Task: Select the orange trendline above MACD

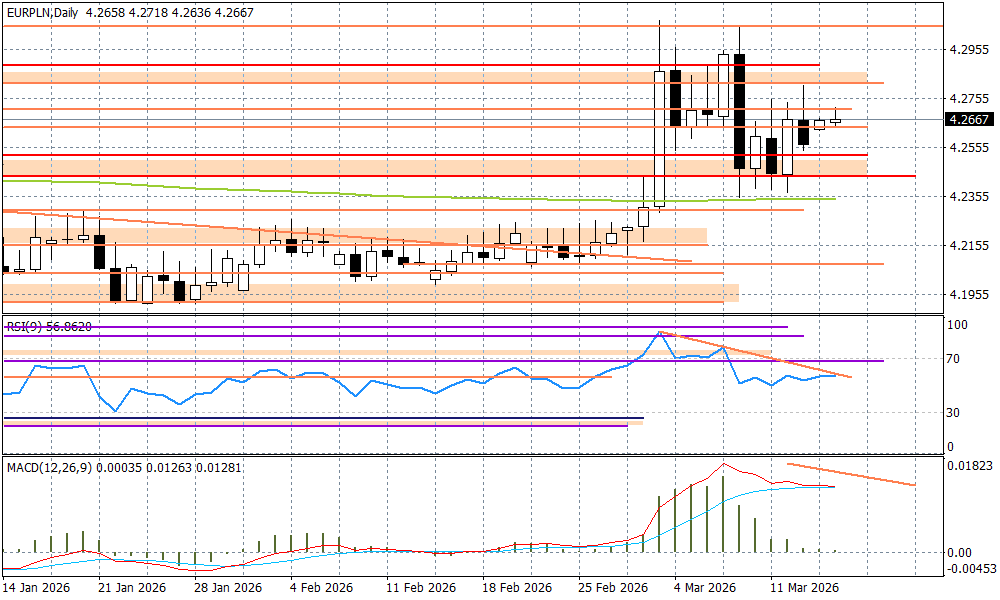Action: (850, 475)
